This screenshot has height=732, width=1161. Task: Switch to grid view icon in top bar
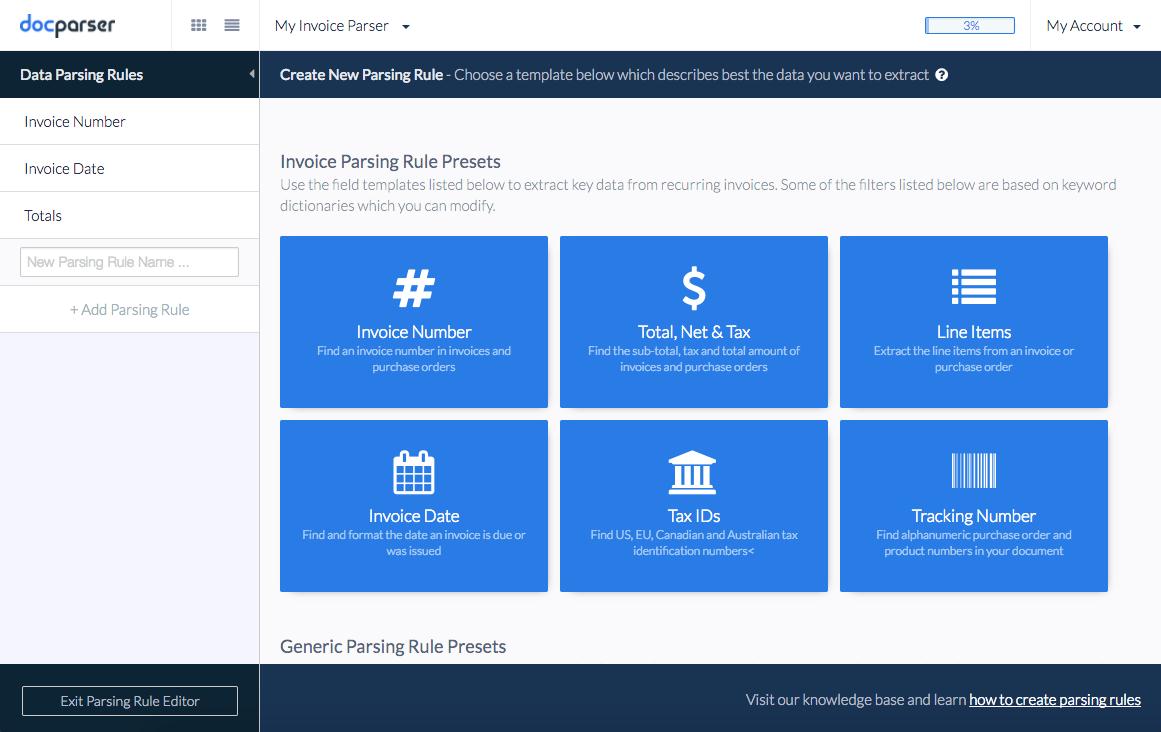199,26
